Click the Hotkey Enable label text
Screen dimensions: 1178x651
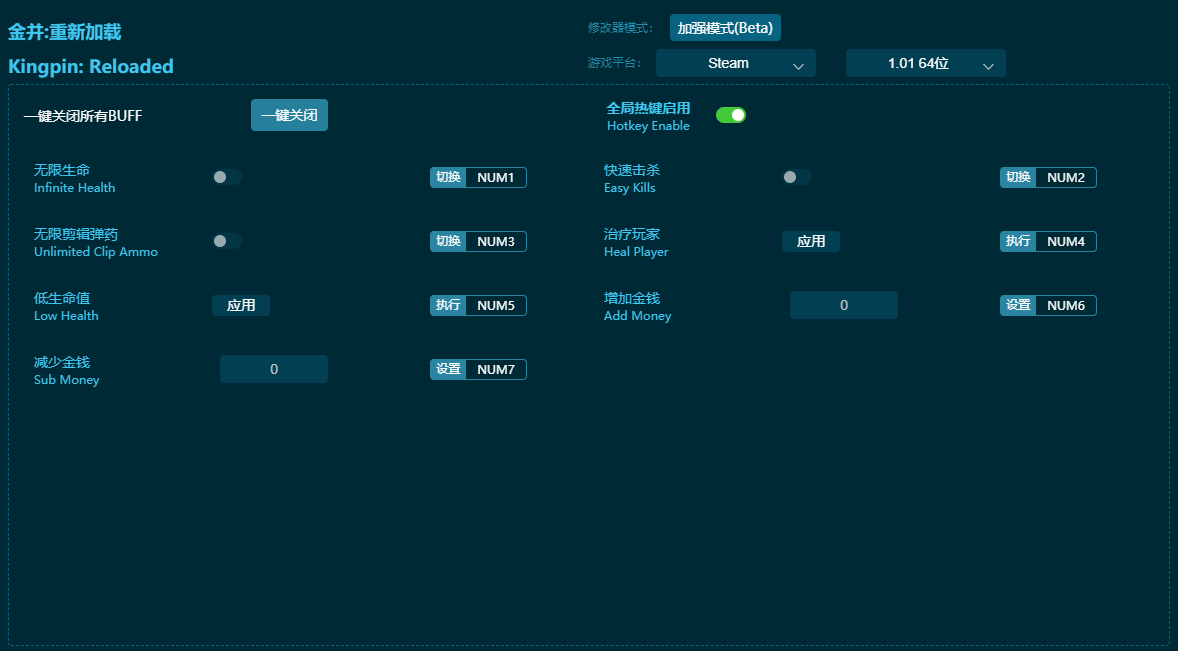(648, 125)
